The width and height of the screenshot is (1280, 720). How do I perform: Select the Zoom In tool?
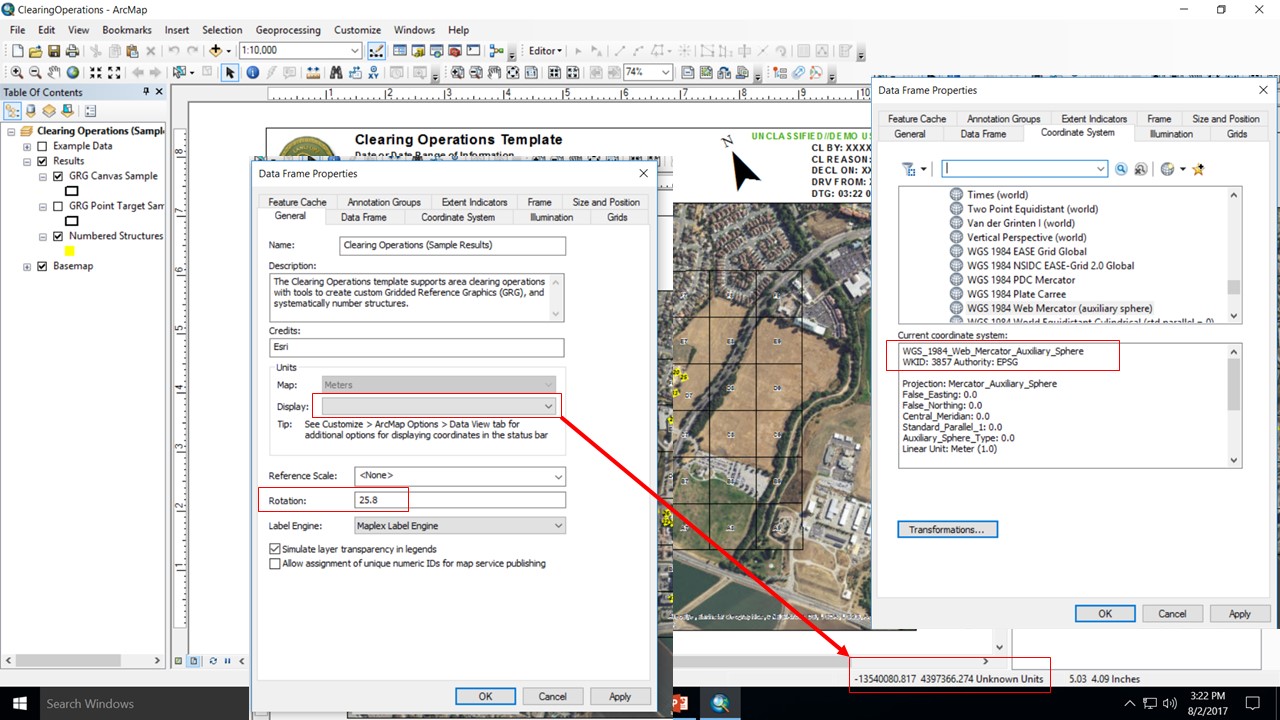coord(17,72)
